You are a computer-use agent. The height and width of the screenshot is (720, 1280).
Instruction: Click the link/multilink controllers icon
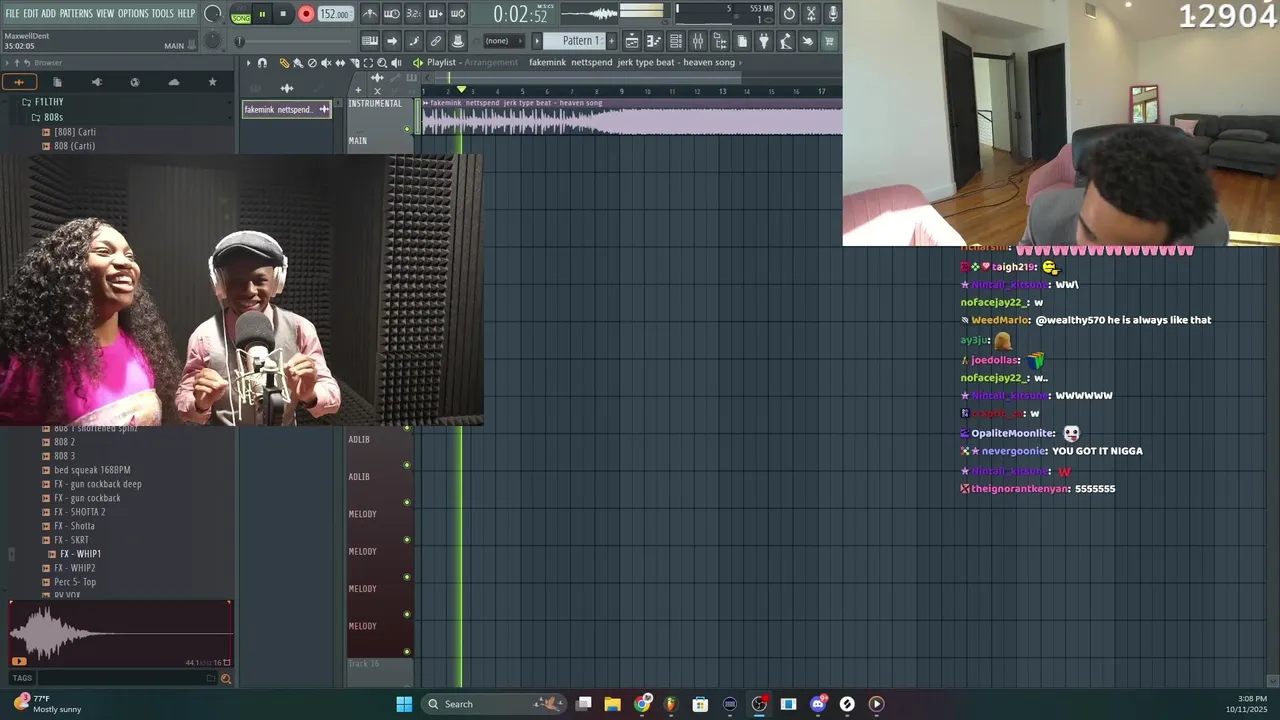pyautogui.click(x=435, y=41)
